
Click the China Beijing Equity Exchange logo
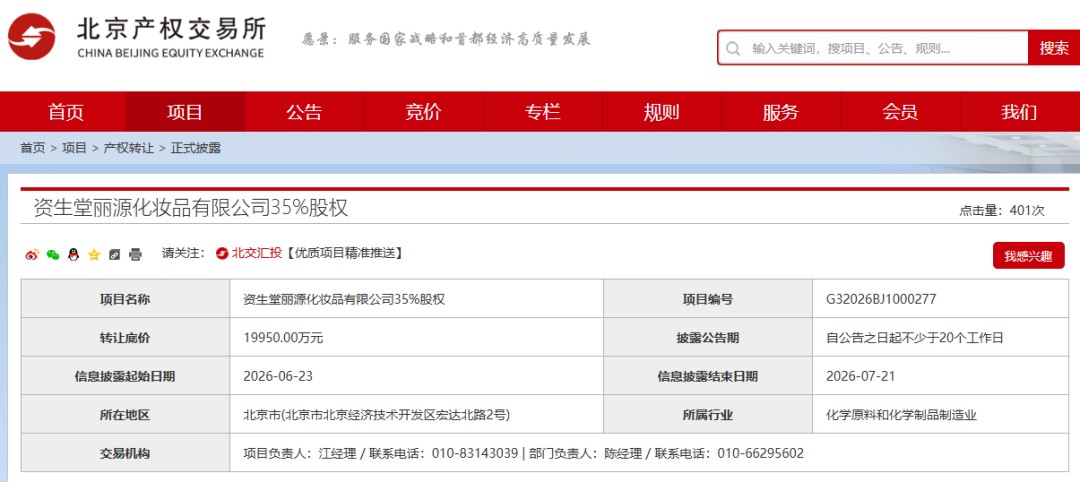(136, 36)
